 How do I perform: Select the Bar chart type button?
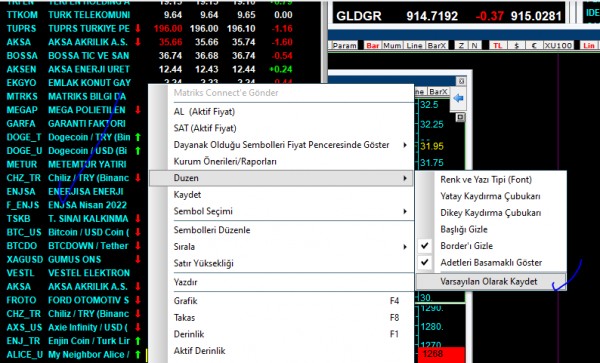372,46
